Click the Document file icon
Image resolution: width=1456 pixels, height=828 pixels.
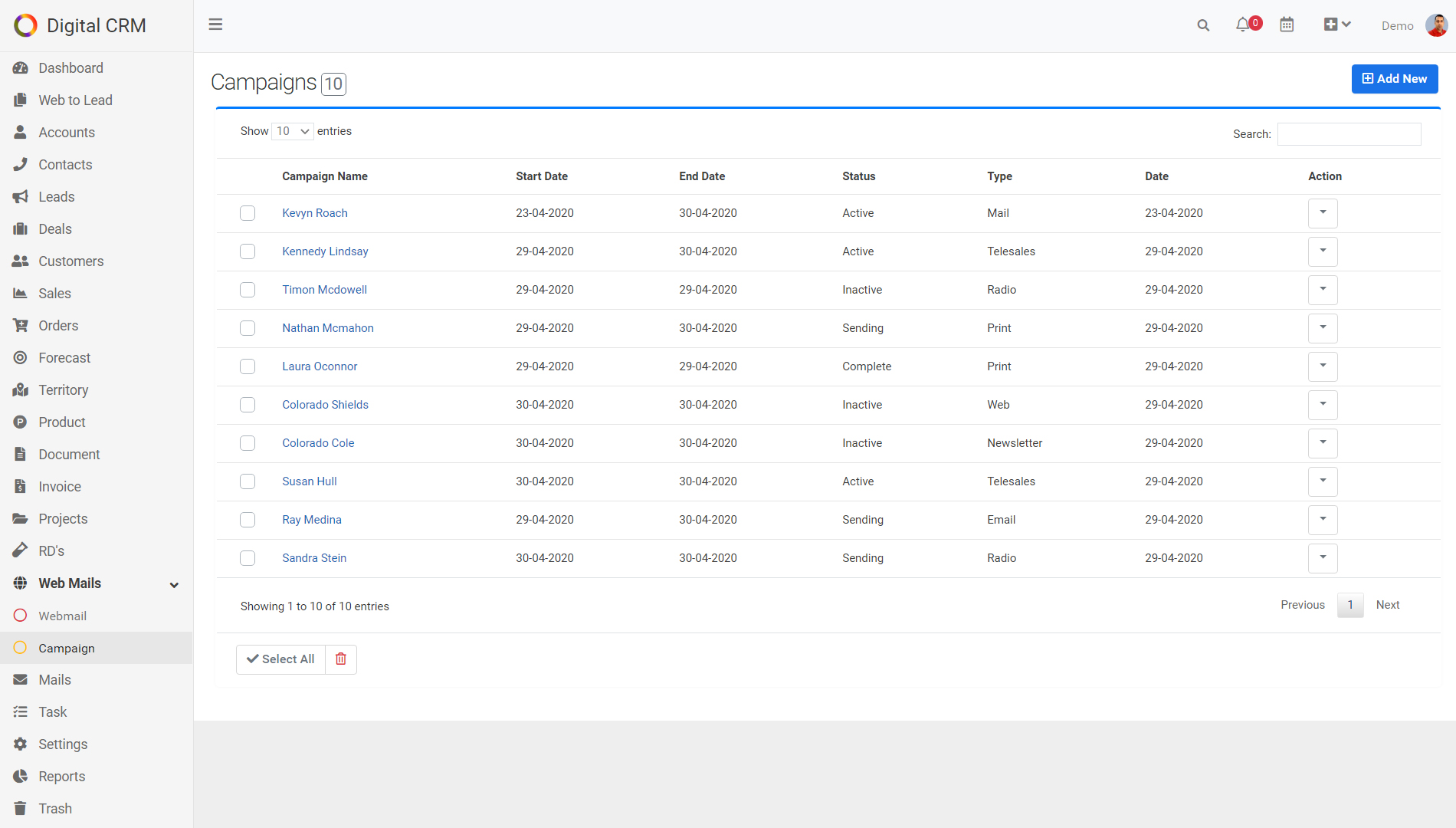[x=21, y=455]
